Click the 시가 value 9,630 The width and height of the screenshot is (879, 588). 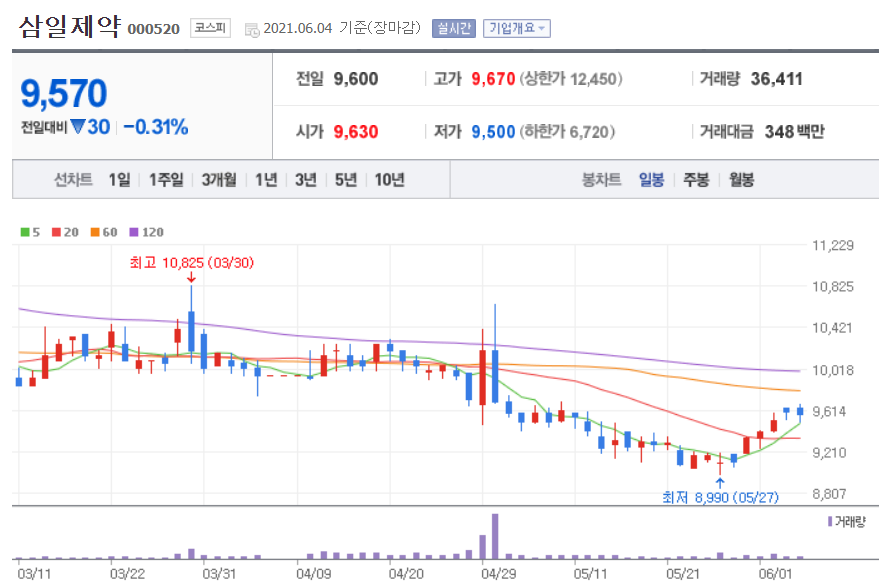[x=356, y=132]
